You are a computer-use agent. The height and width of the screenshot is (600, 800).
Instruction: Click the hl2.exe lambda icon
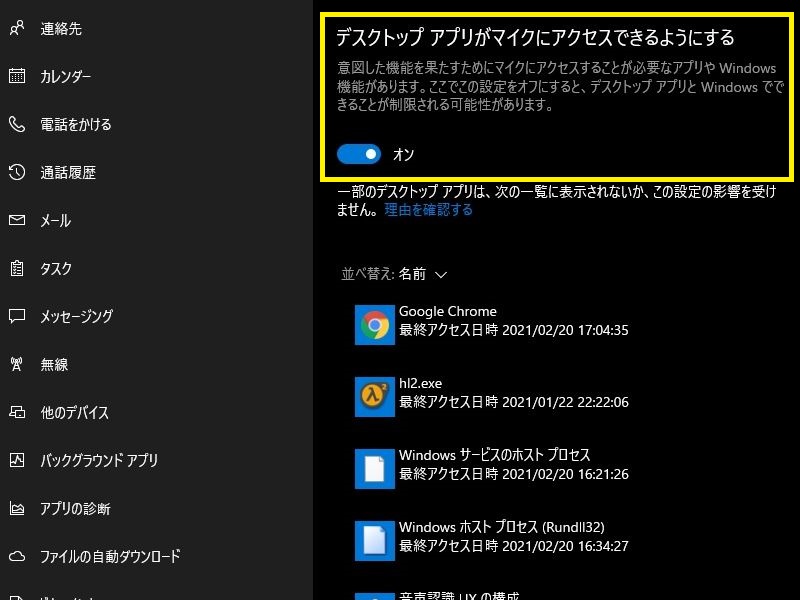point(374,396)
